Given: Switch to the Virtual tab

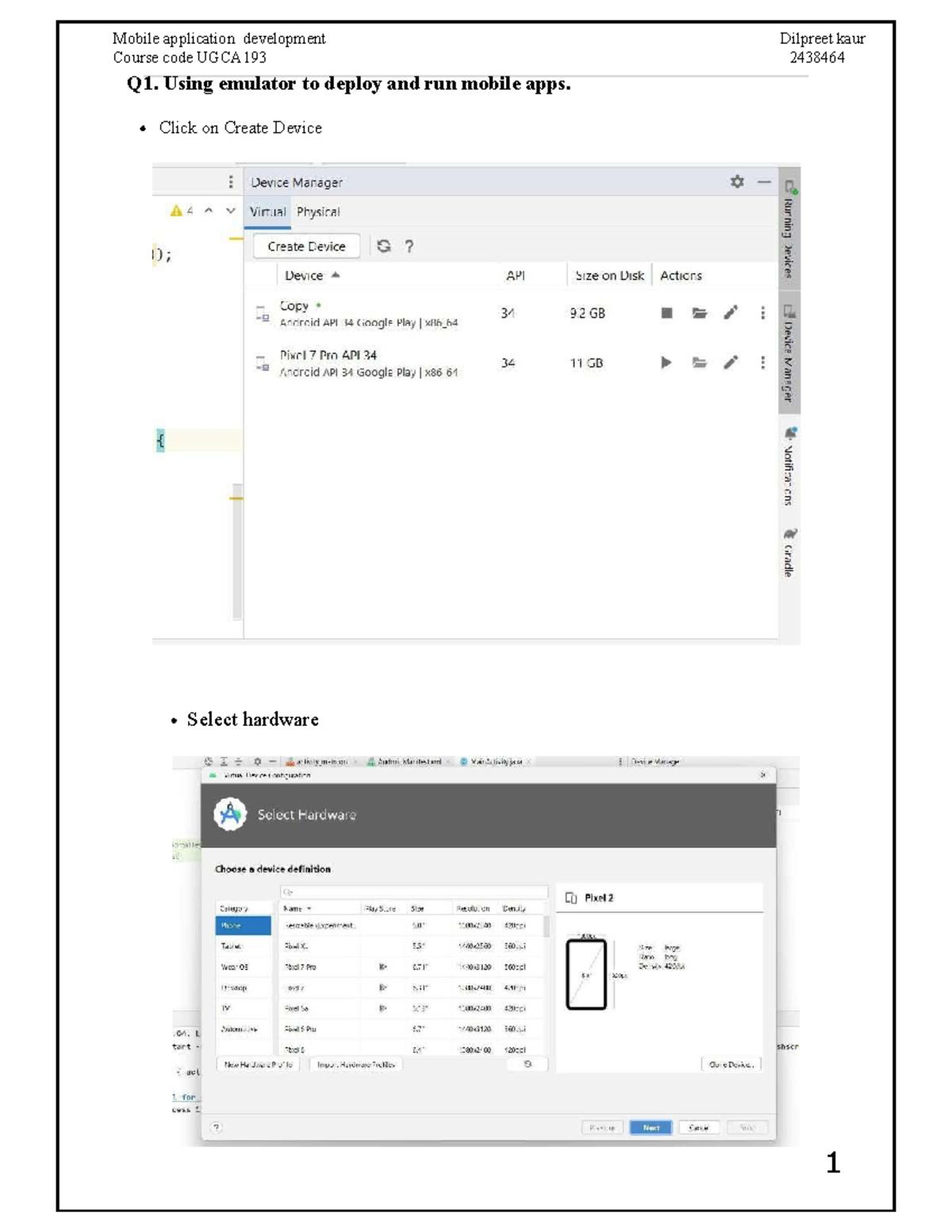Looking at the screenshot, I should pos(267,212).
